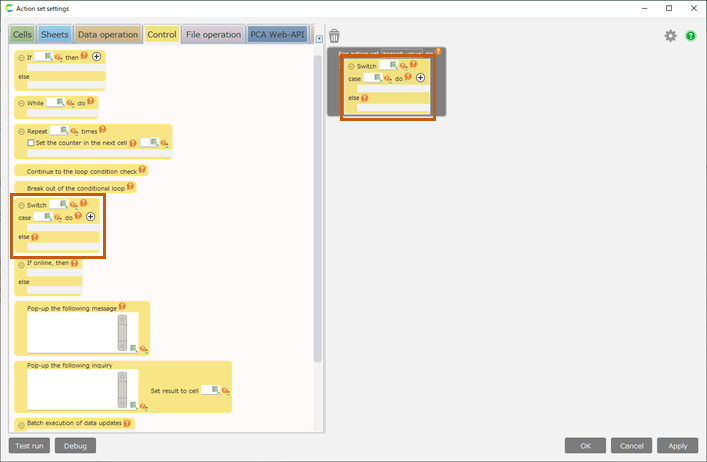The image size is (707, 462).
Task: Open the tab overflow dropdown arrow
Action: [319, 39]
